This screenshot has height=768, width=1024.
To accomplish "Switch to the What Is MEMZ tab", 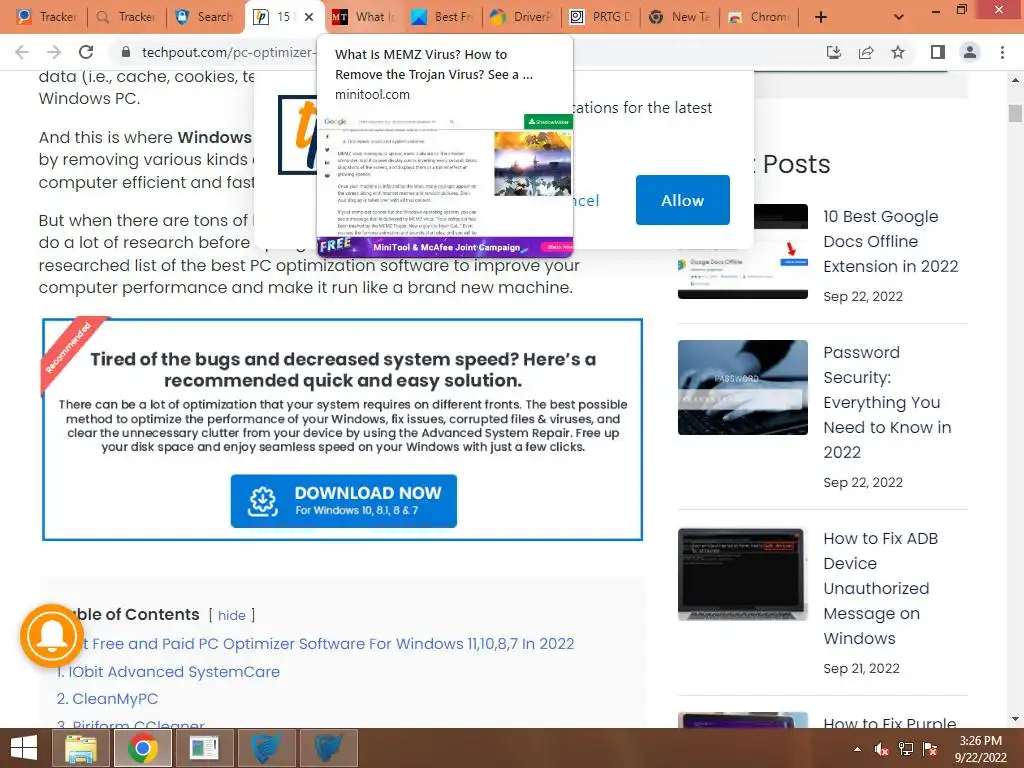I will click(x=362, y=17).
